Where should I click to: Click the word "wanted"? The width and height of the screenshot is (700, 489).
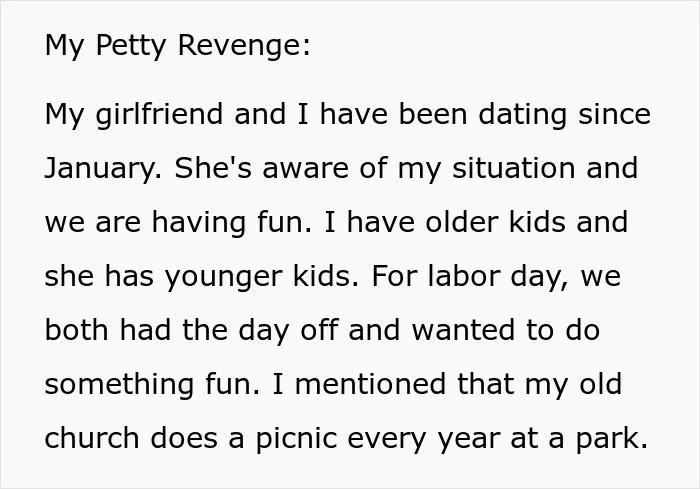click(x=463, y=330)
